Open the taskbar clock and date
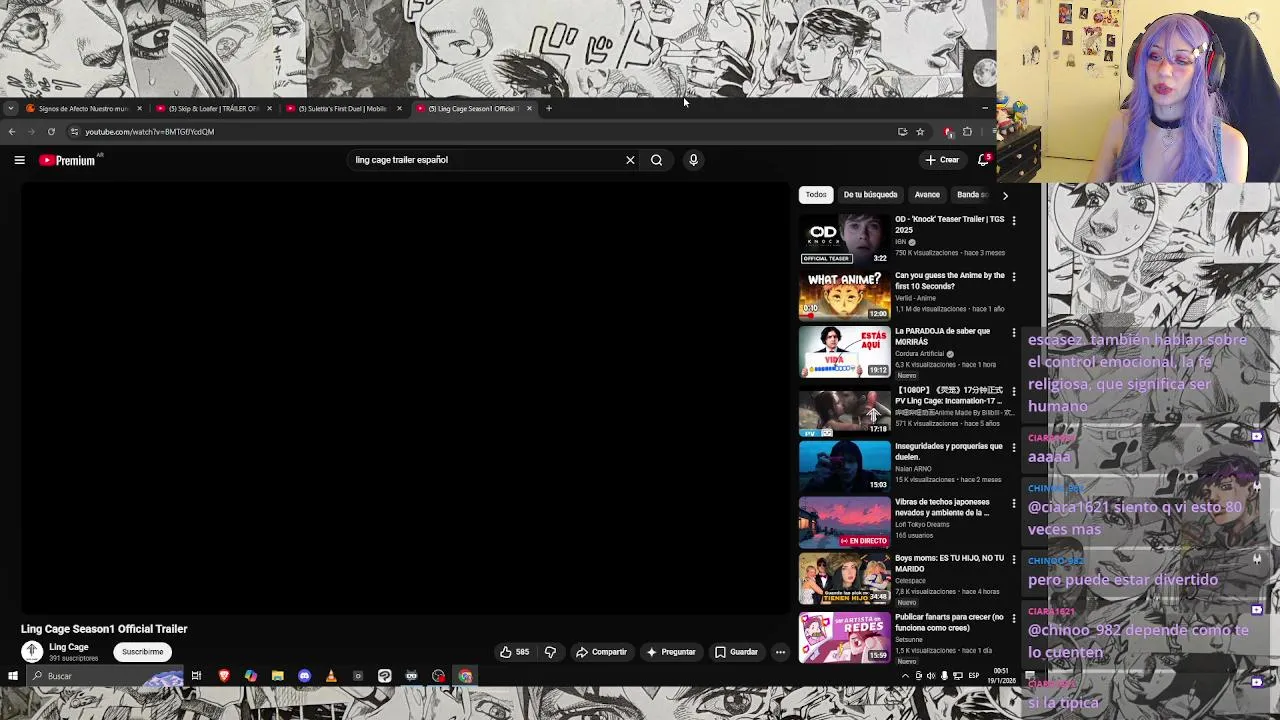Viewport: 1280px width, 720px height. click(x=1001, y=677)
